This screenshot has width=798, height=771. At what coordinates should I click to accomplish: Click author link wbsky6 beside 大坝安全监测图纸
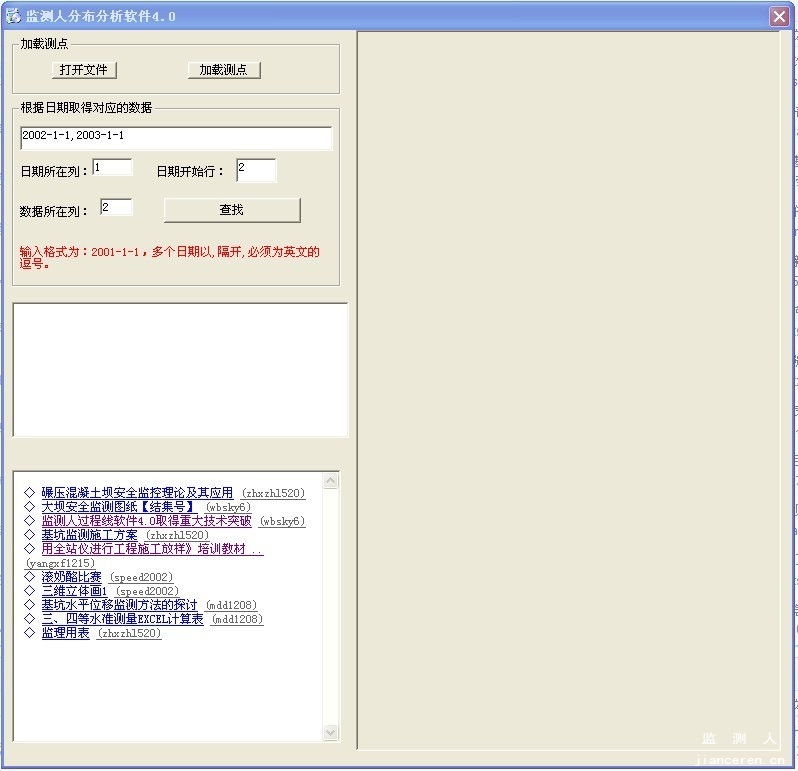click(228, 507)
